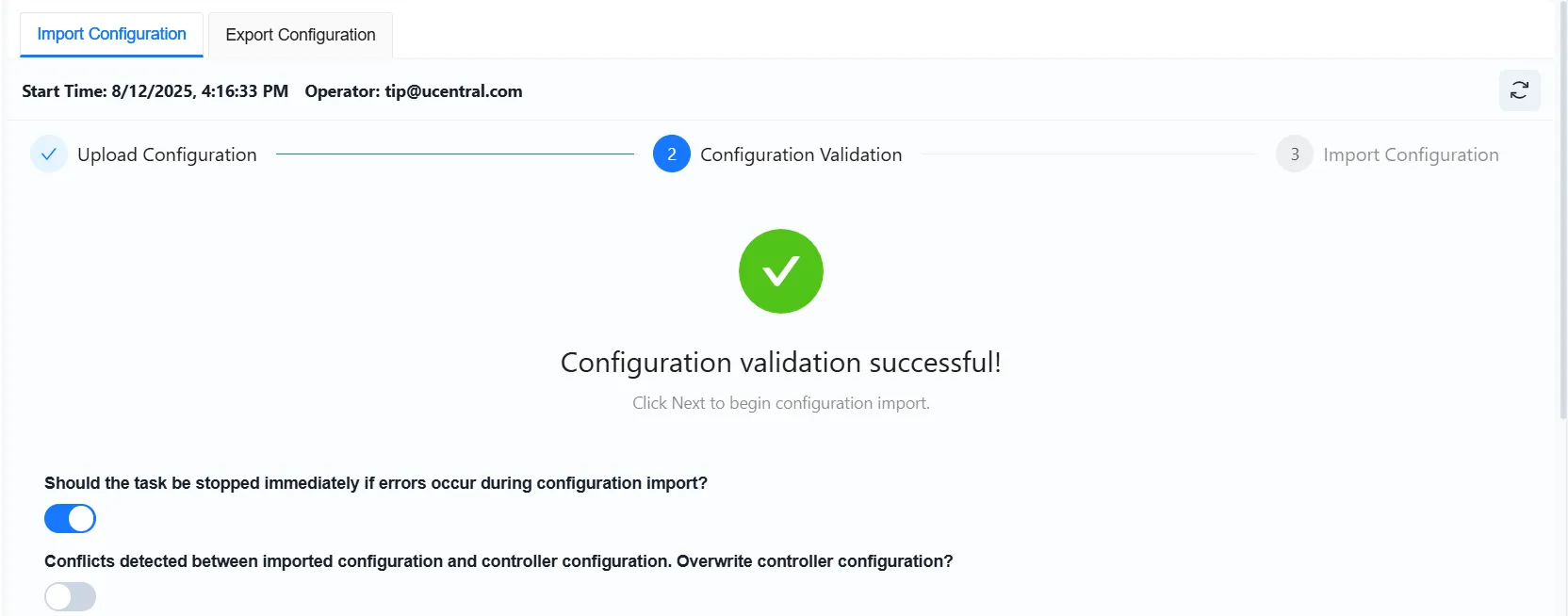Click the 'Click Next to begin' hint text
The image size is (1568, 616).
pos(781,403)
